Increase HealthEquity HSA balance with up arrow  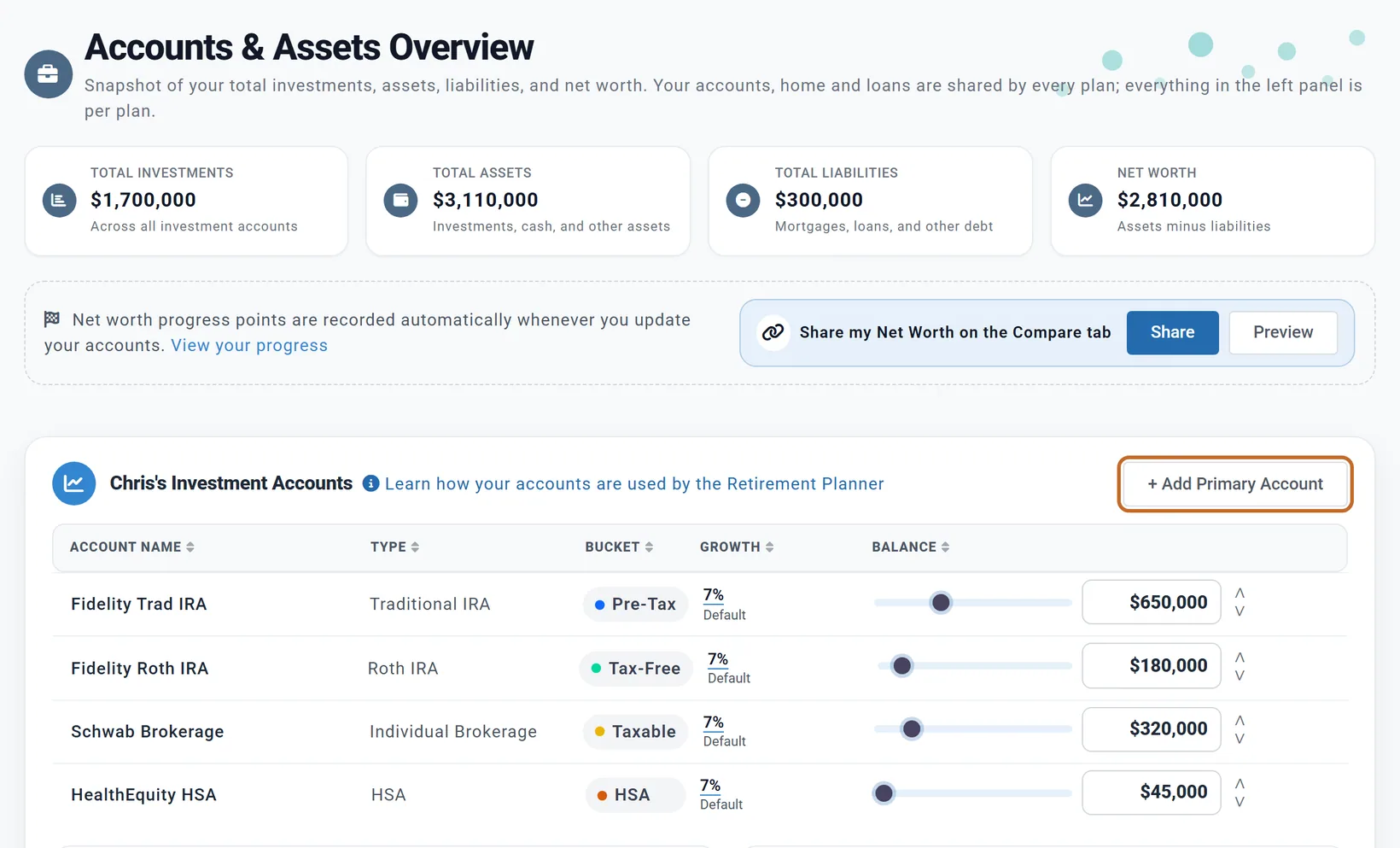click(x=1240, y=783)
